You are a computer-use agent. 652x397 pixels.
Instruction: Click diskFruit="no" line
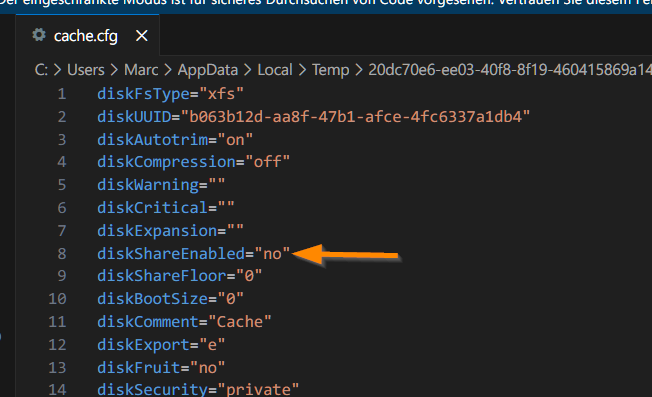pos(161,367)
